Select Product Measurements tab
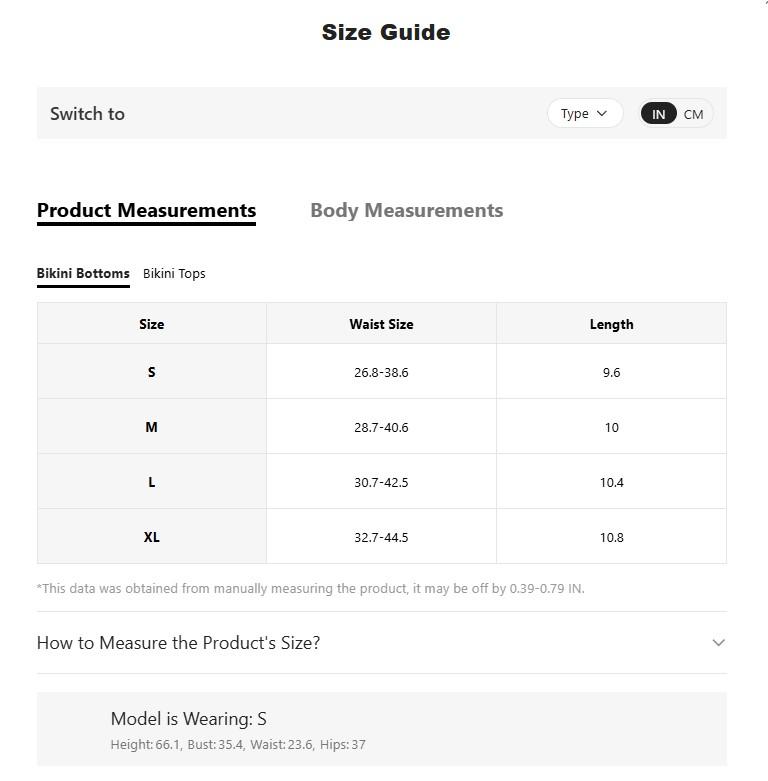This screenshot has height=781, width=768. click(x=146, y=210)
